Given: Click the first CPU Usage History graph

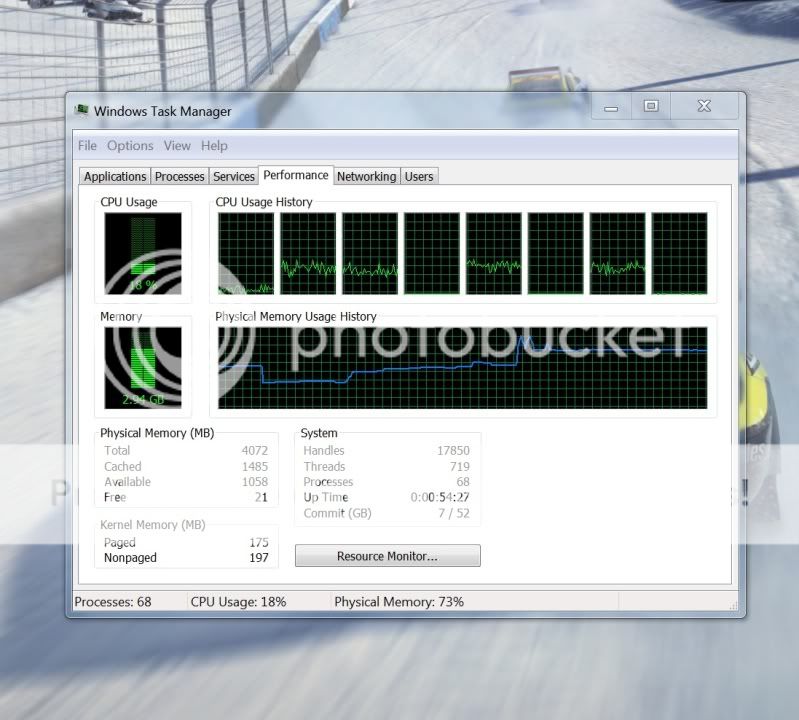Looking at the screenshot, I should click(246, 254).
